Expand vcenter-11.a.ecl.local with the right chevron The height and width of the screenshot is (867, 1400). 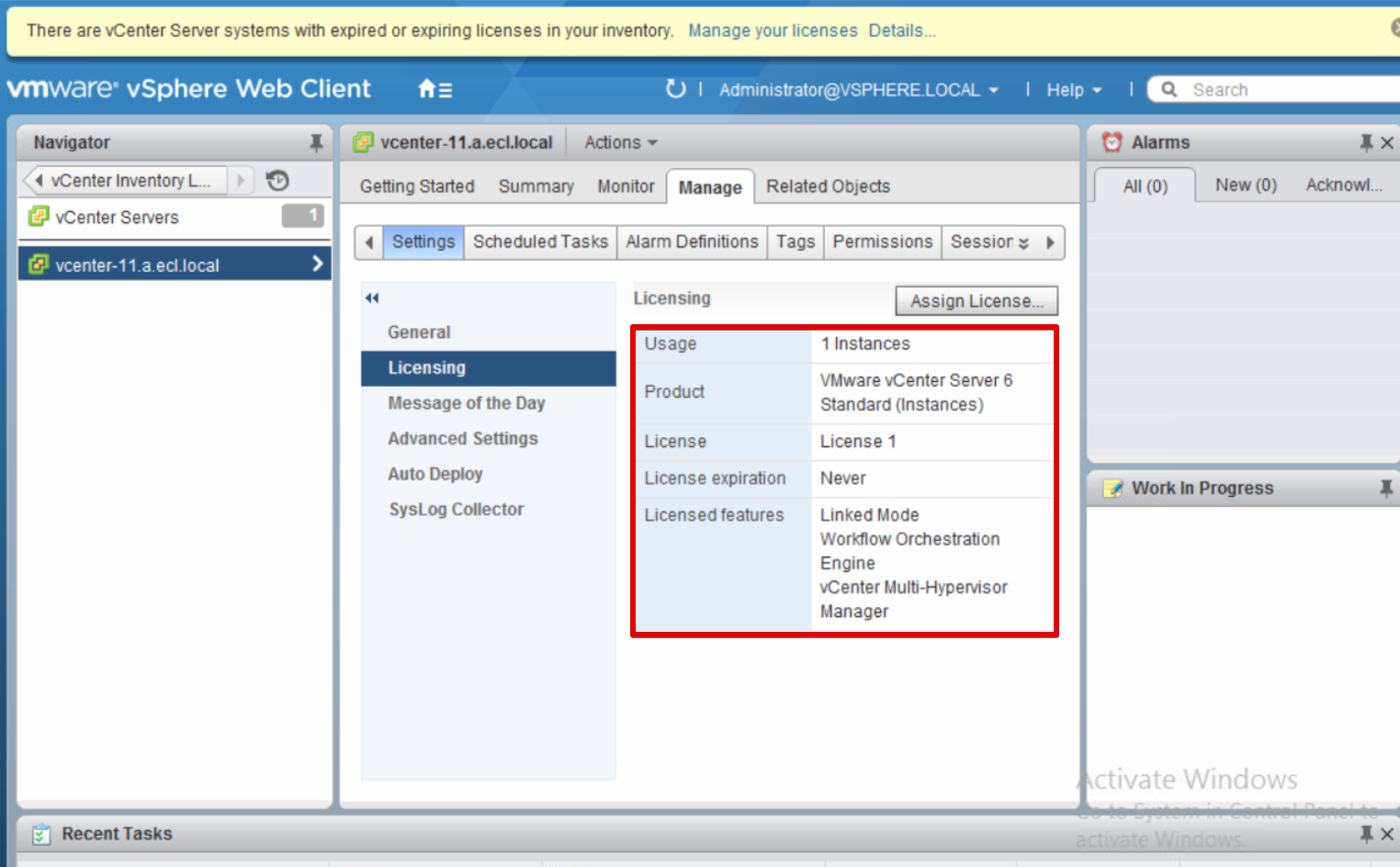click(x=317, y=264)
